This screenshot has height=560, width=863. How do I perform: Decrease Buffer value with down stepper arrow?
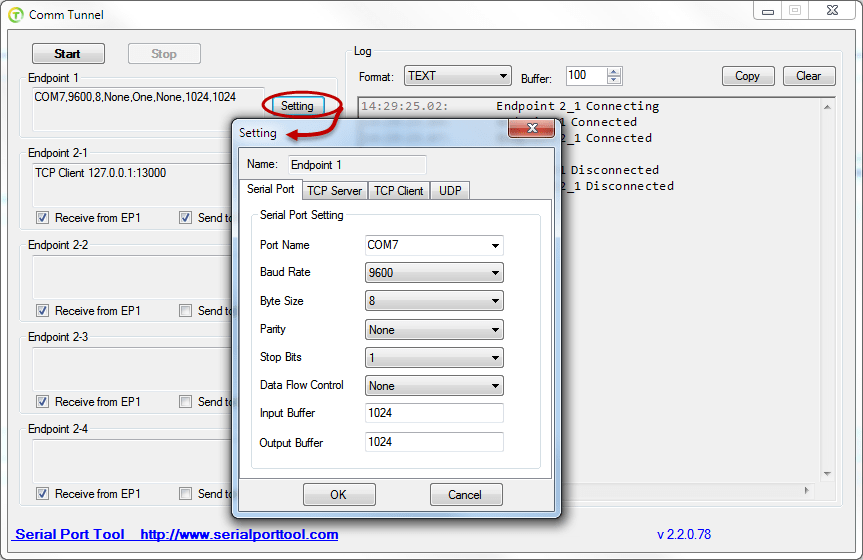click(614, 80)
